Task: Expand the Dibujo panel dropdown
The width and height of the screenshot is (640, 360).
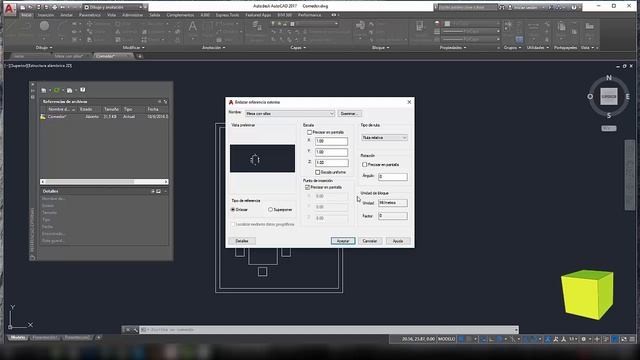Action: click(x=44, y=48)
